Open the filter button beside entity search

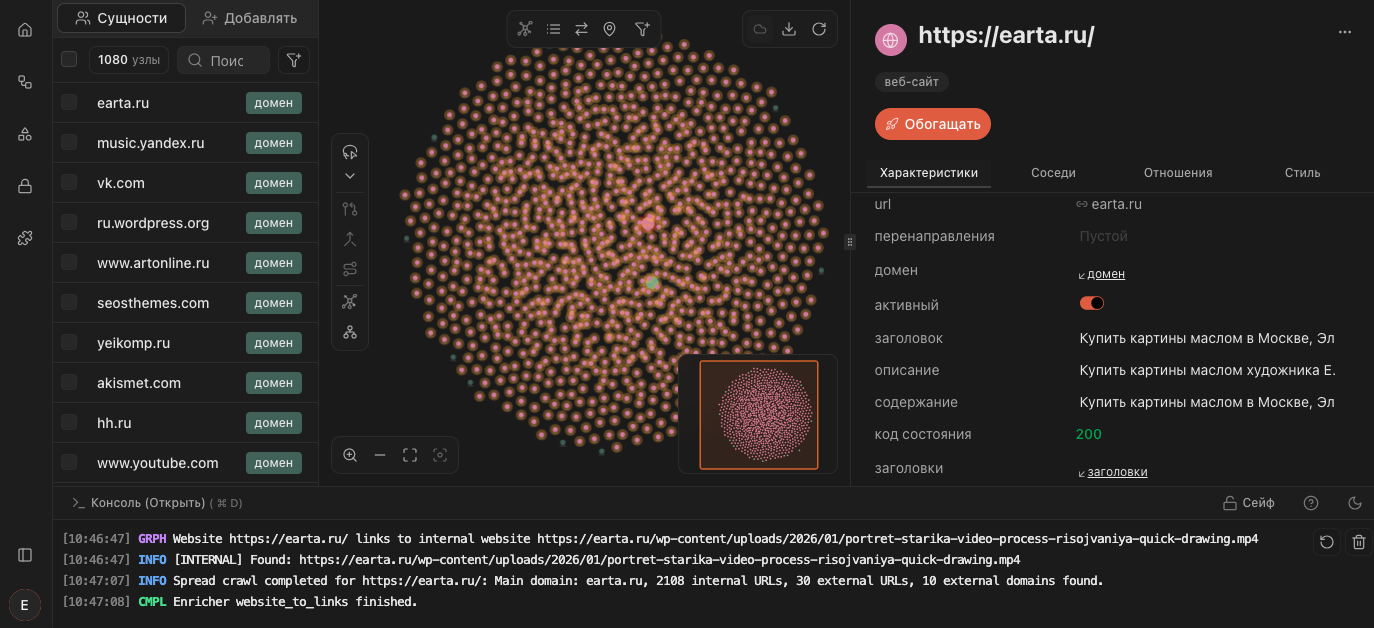click(x=293, y=60)
